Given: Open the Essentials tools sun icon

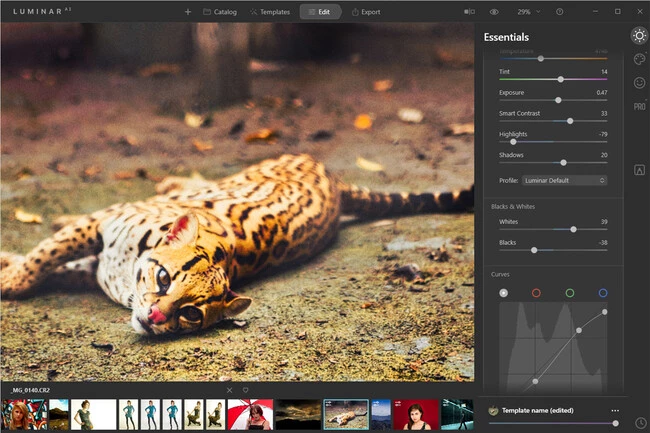Looking at the screenshot, I should [639, 37].
